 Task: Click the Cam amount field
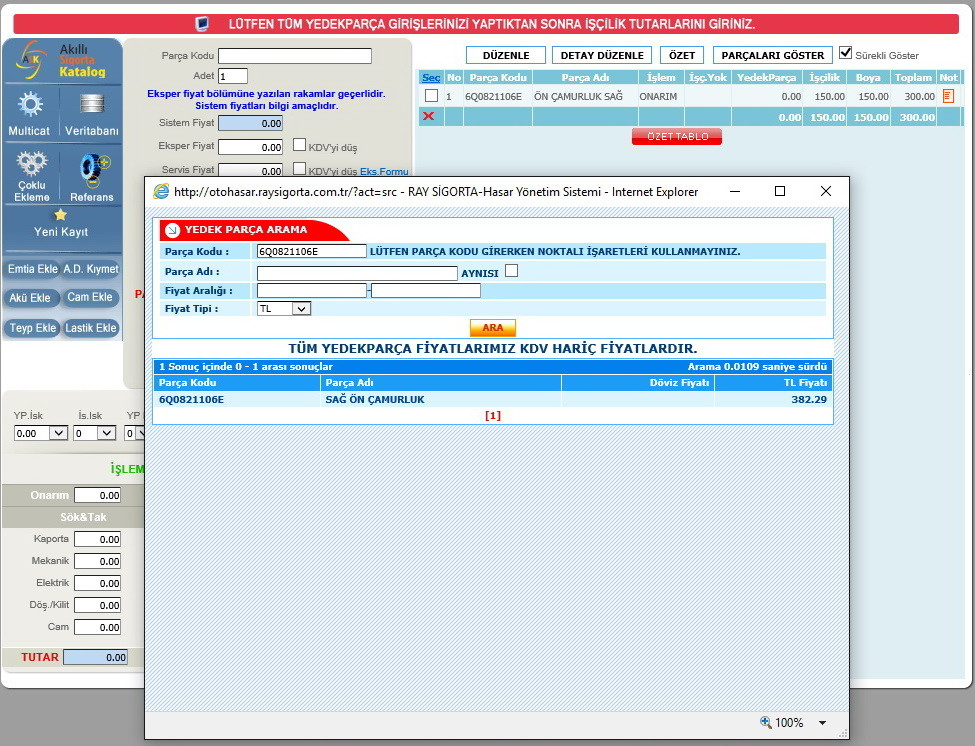click(x=98, y=627)
